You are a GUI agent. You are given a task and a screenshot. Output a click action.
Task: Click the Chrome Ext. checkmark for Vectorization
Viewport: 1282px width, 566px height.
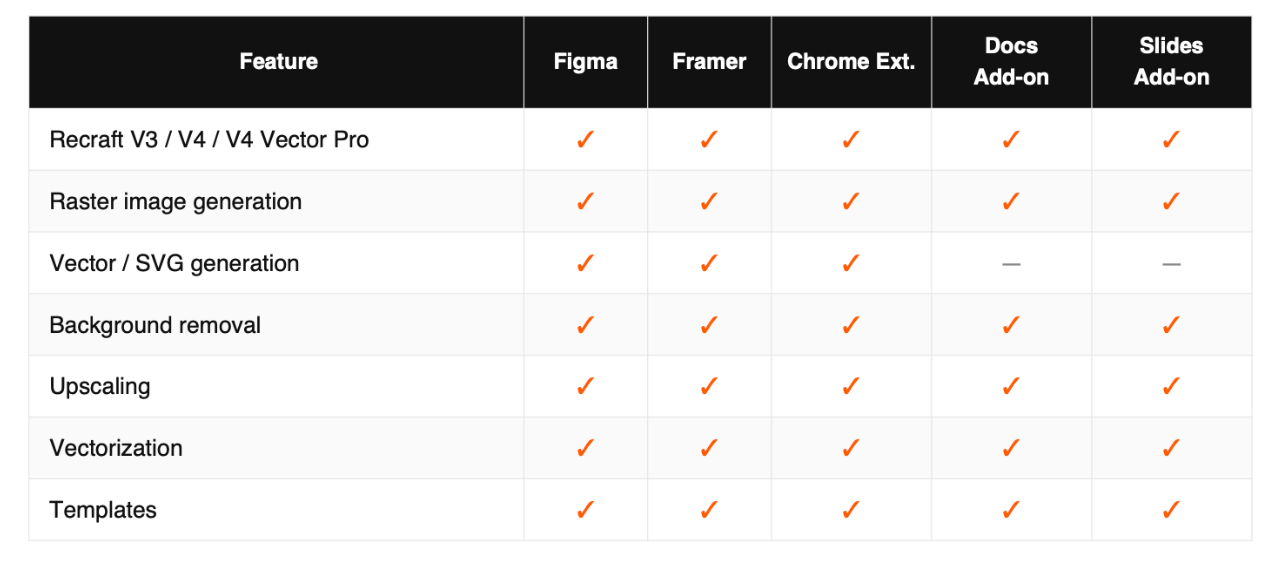pos(851,448)
